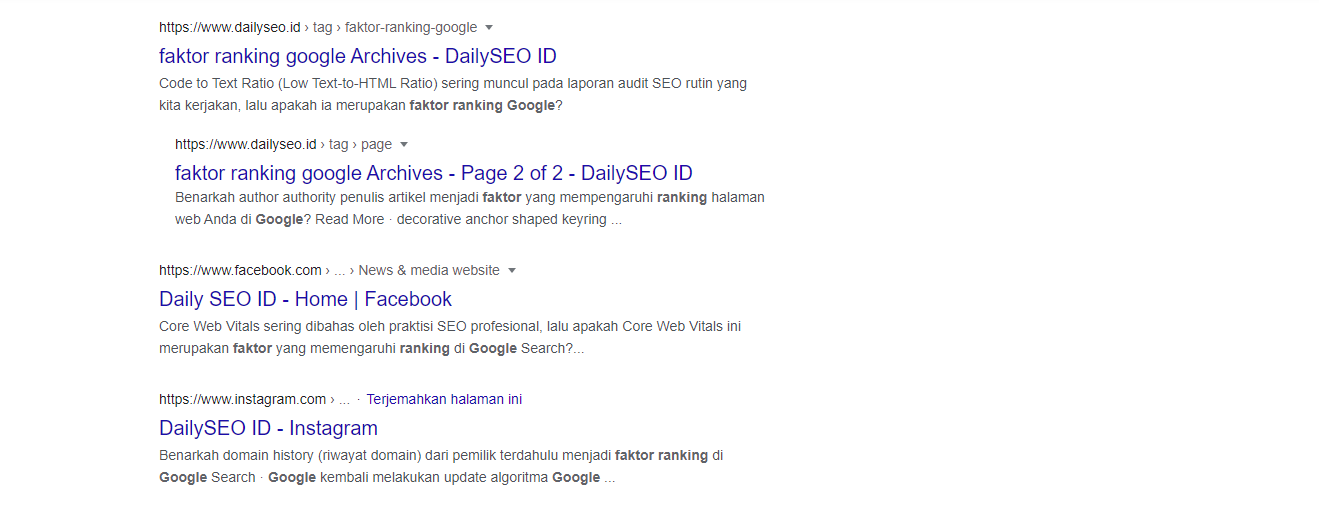Click the dailyseo.id › tag › page breadcrumb URL

[283, 144]
